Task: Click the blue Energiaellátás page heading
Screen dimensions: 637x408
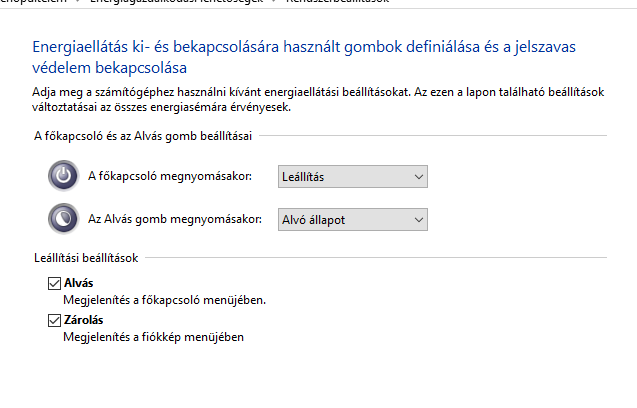Action: 304,57
